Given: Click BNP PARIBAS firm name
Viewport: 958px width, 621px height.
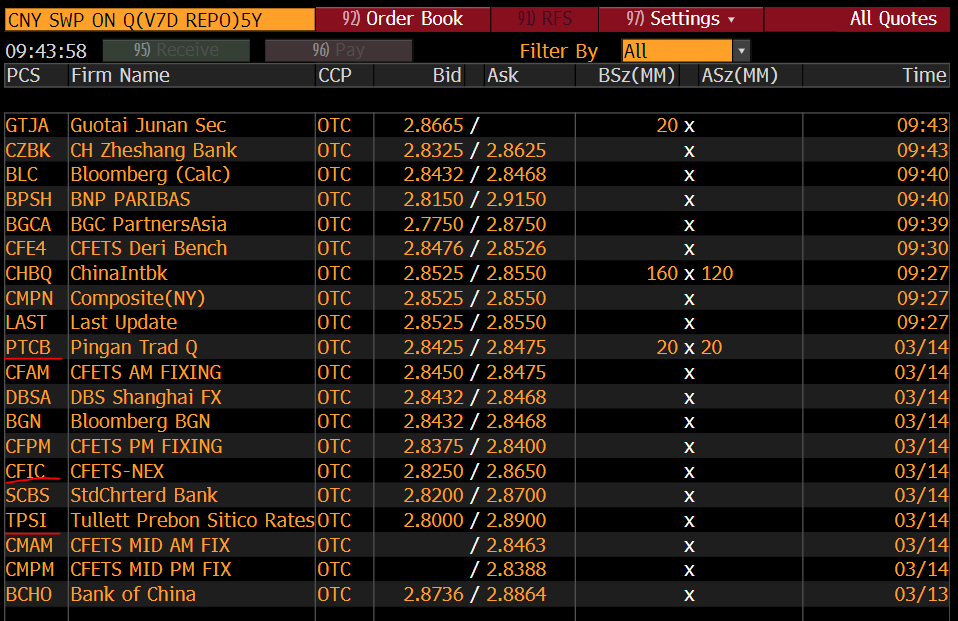Looking at the screenshot, I should (x=131, y=199).
